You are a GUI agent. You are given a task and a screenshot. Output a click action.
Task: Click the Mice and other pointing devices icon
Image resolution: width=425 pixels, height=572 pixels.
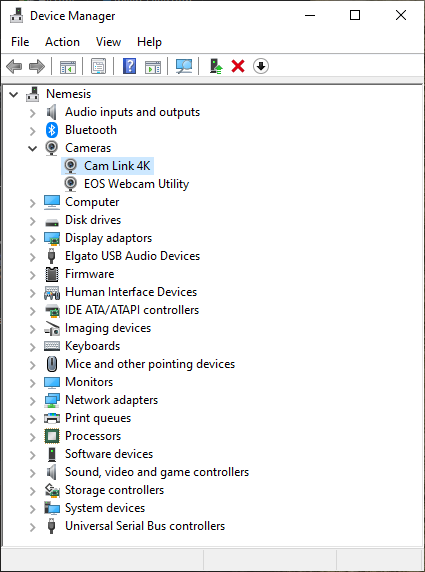pyautogui.click(x=52, y=364)
